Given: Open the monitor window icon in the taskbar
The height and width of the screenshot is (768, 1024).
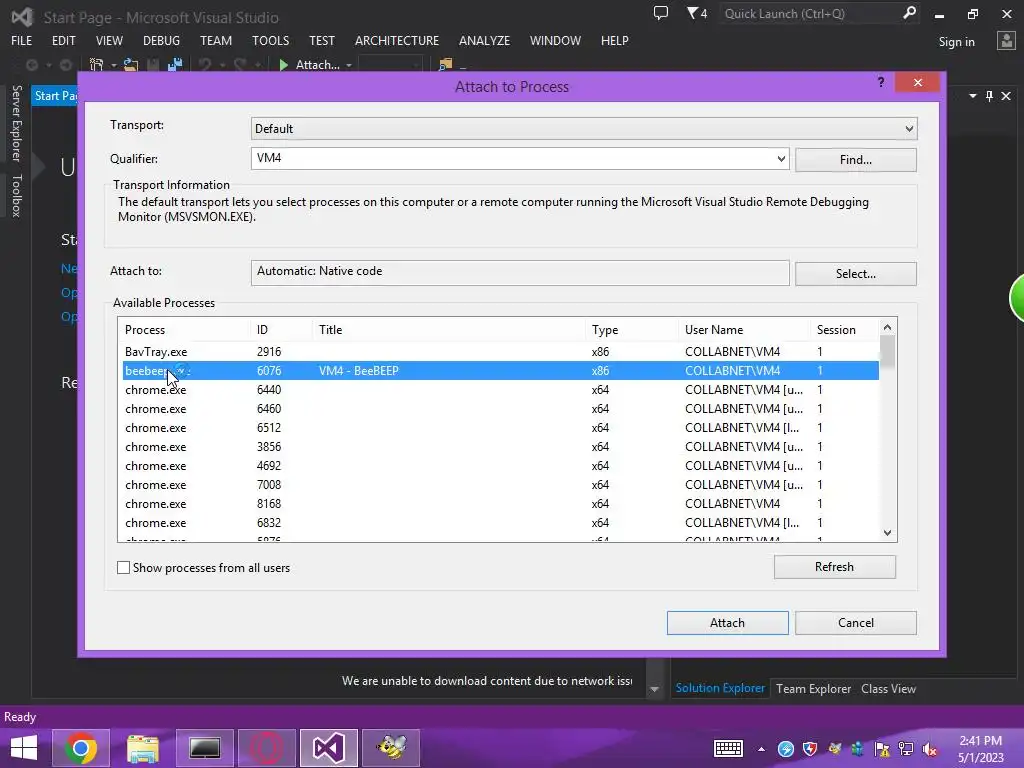Looking at the screenshot, I should tap(204, 748).
